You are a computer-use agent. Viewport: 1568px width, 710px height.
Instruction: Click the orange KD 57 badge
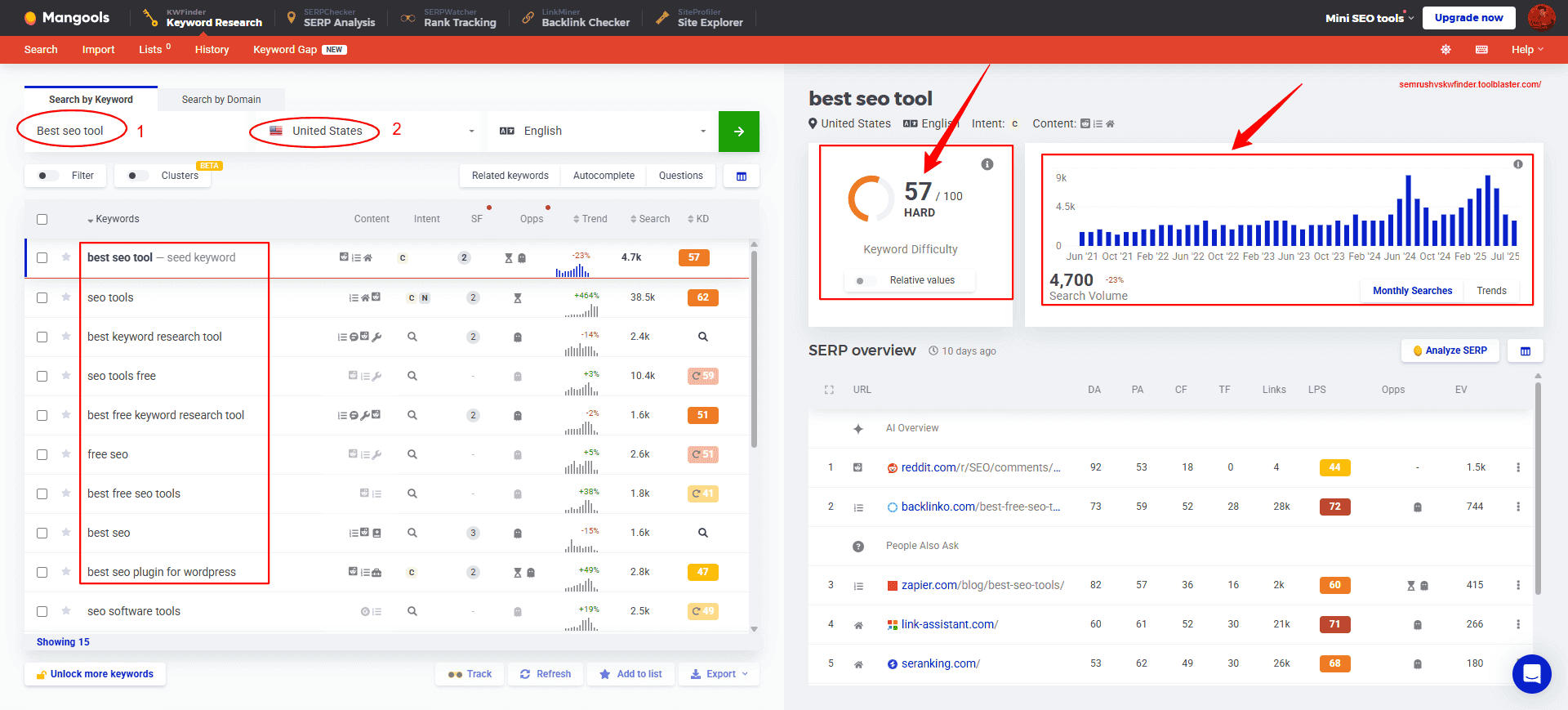coord(694,257)
